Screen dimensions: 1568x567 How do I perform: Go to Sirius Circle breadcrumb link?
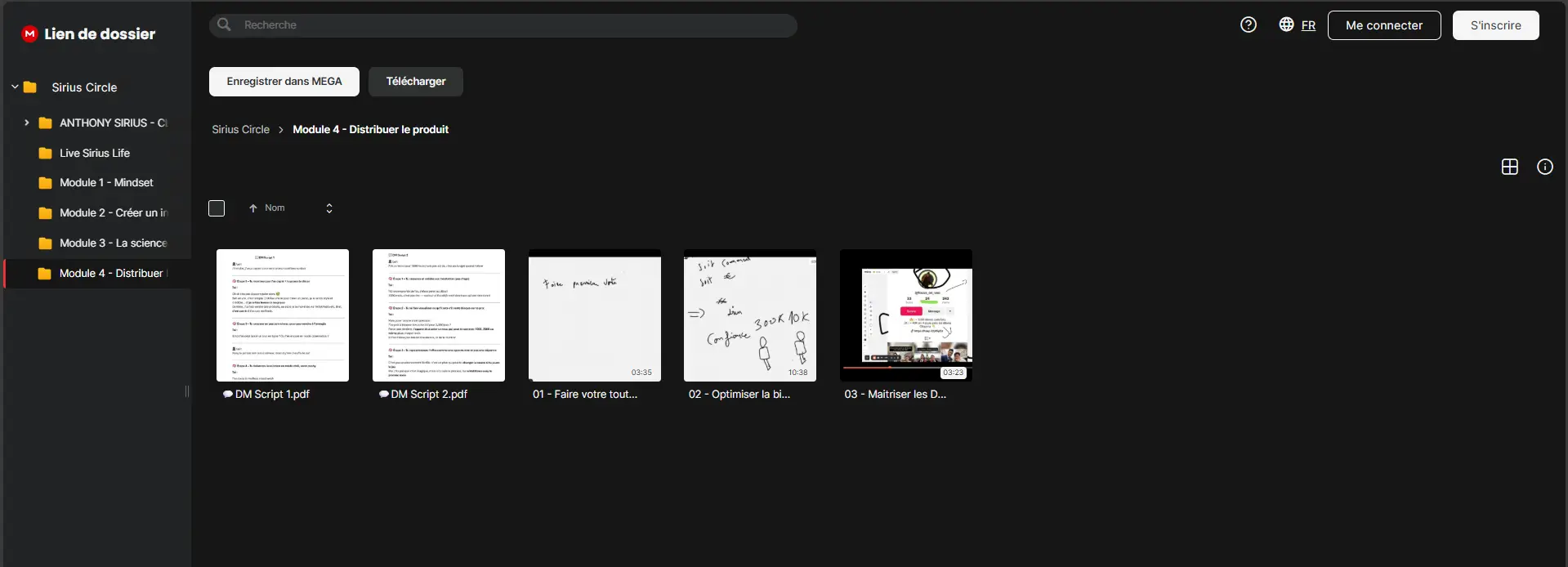pyautogui.click(x=240, y=130)
